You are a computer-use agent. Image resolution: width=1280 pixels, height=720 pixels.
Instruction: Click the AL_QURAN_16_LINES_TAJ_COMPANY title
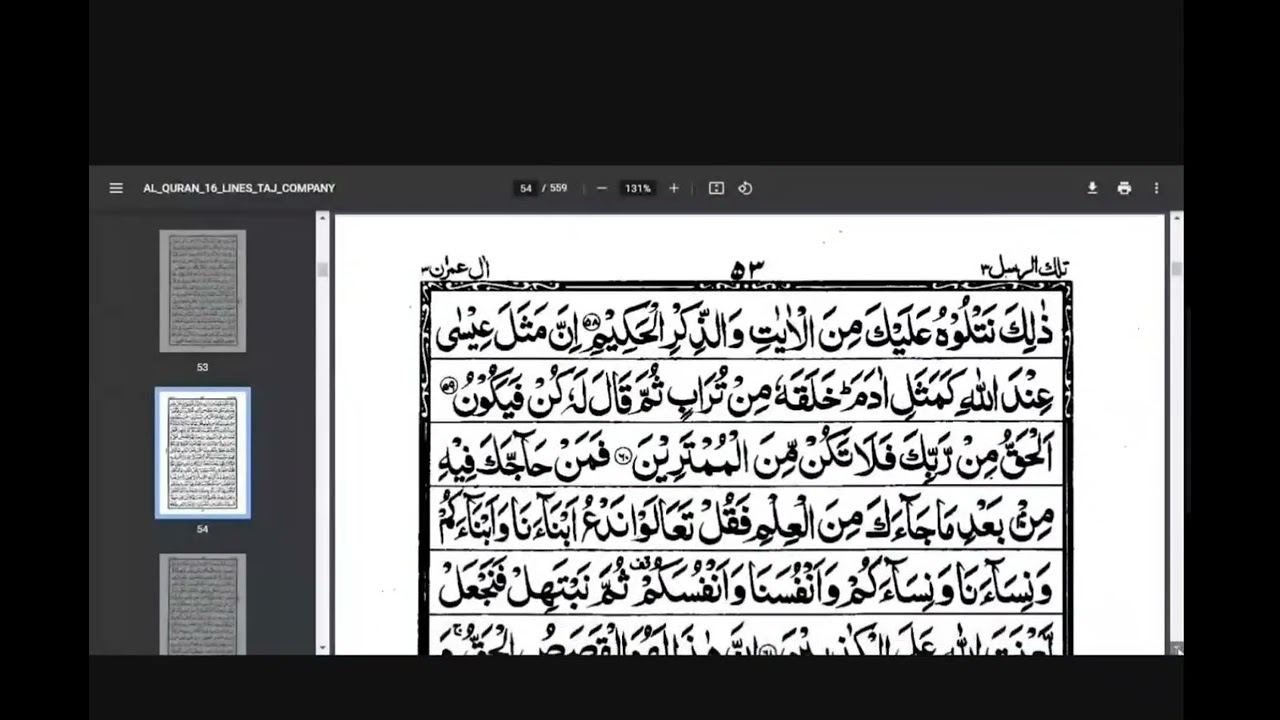click(x=239, y=188)
